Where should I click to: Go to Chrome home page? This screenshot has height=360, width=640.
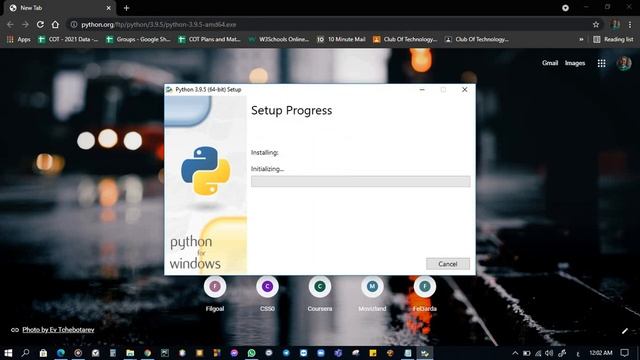click(x=55, y=24)
